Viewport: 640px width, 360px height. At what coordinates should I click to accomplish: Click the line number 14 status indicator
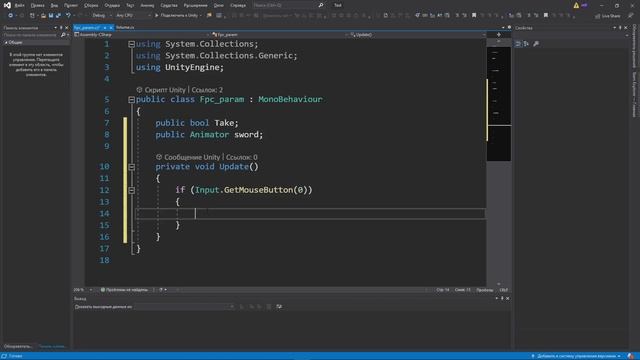tap(443, 290)
